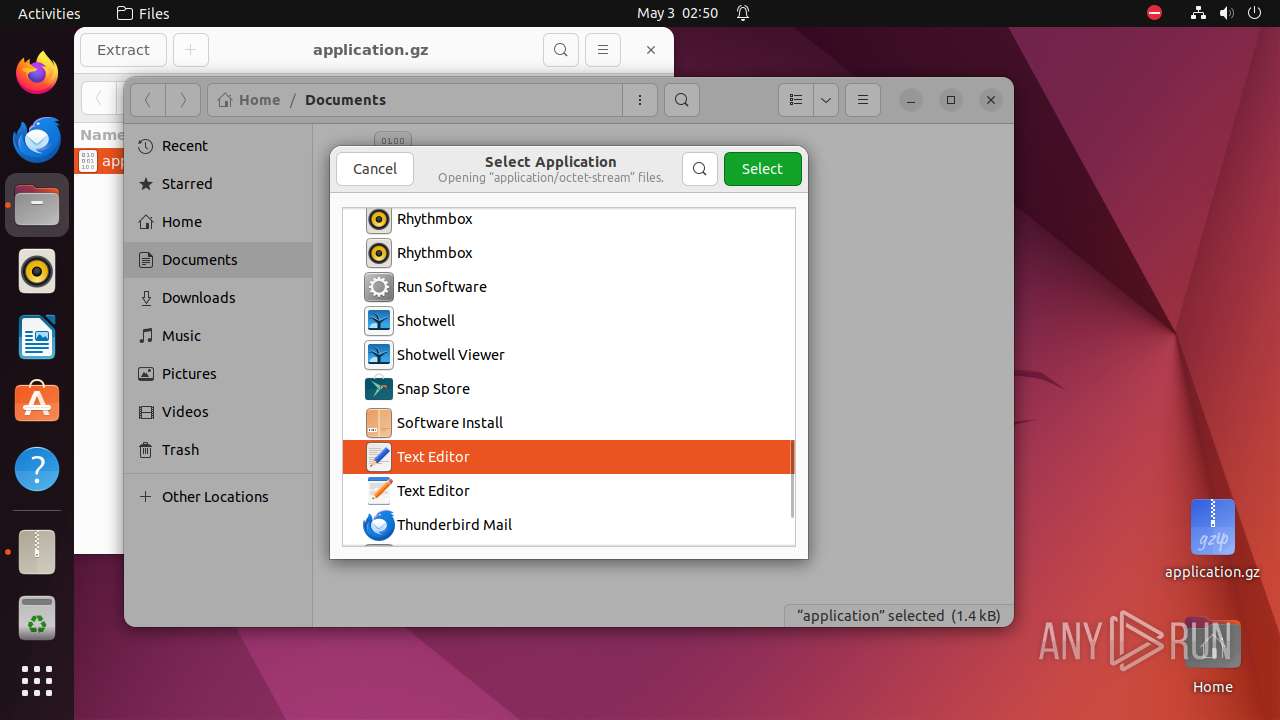
Task: Select first Rhythmbox entry in list
Action: 568,219
